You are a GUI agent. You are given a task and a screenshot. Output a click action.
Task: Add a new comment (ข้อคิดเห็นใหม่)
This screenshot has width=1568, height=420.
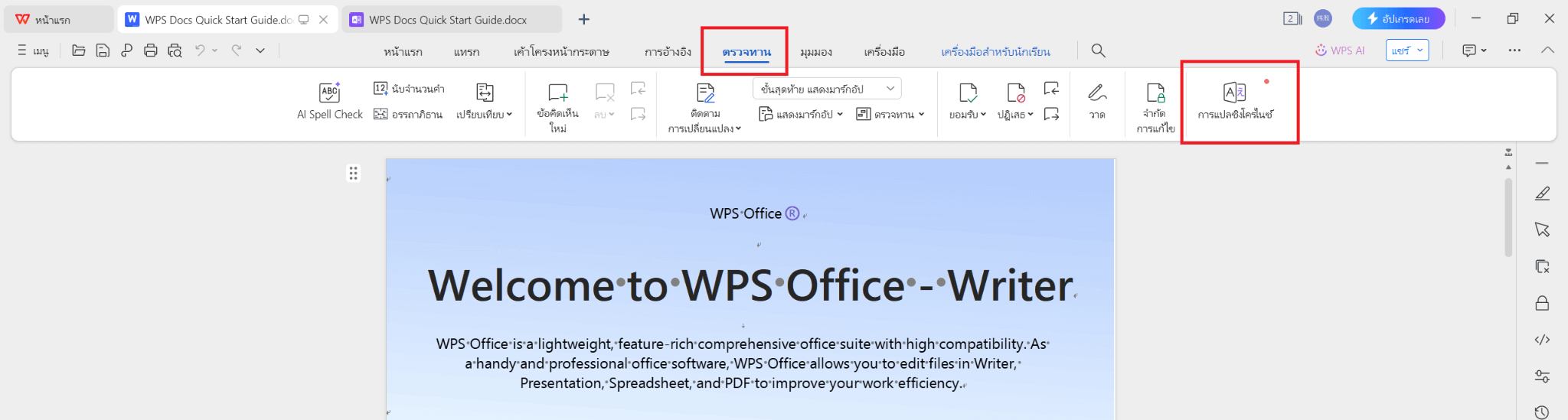(558, 107)
